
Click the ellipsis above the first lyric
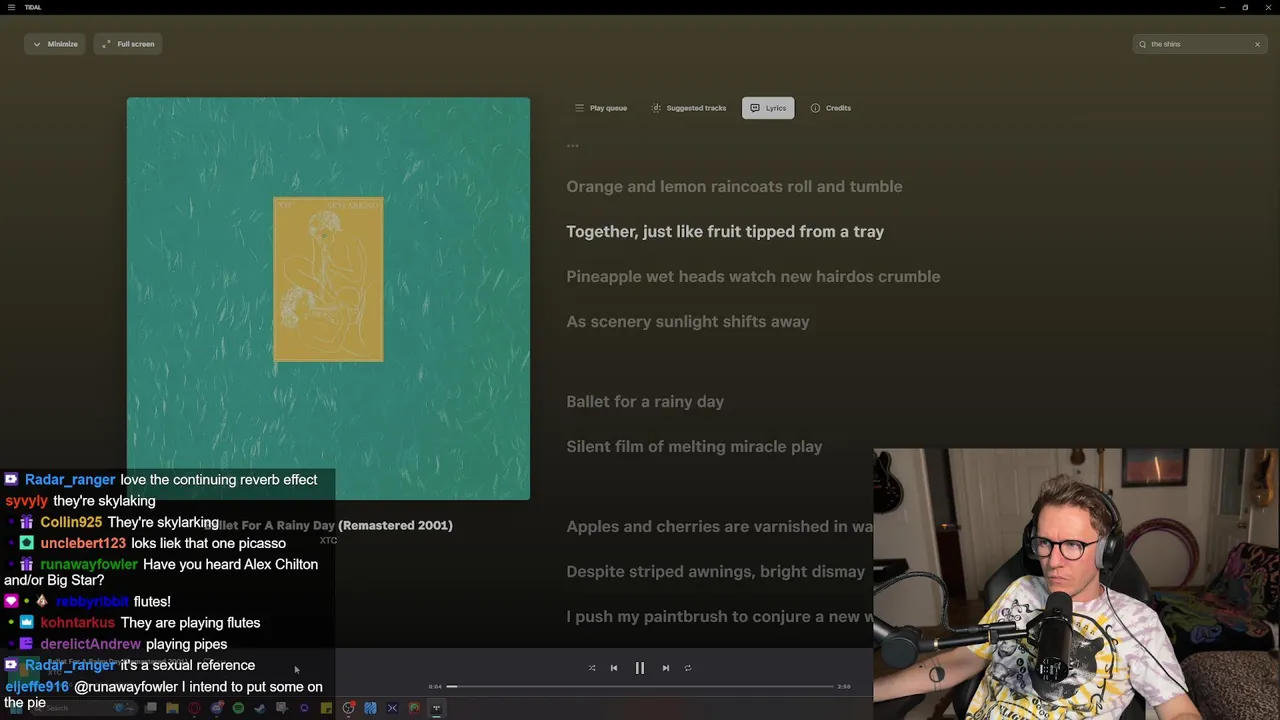coord(572,146)
